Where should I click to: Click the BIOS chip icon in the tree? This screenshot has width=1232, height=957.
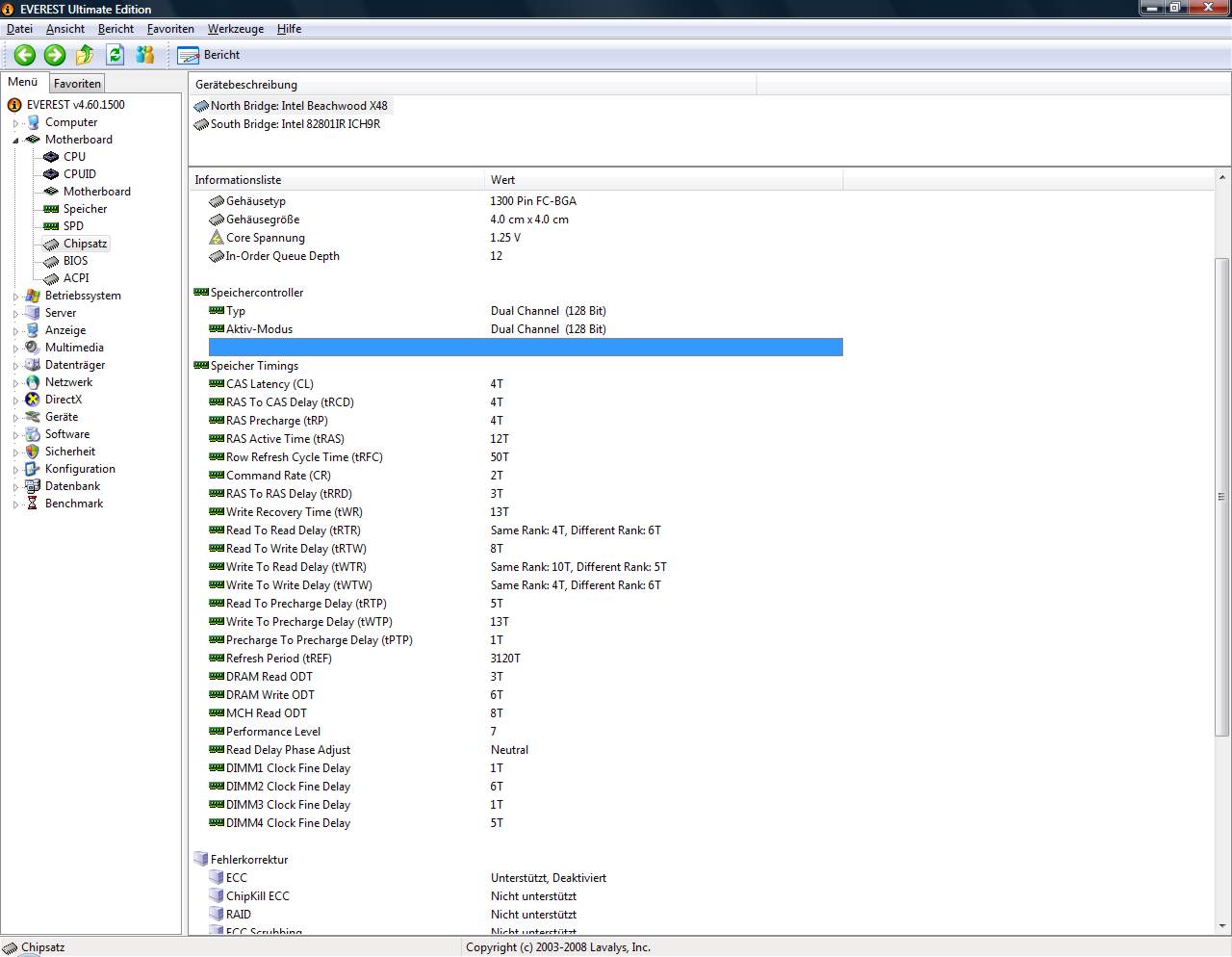tap(51, 261)
